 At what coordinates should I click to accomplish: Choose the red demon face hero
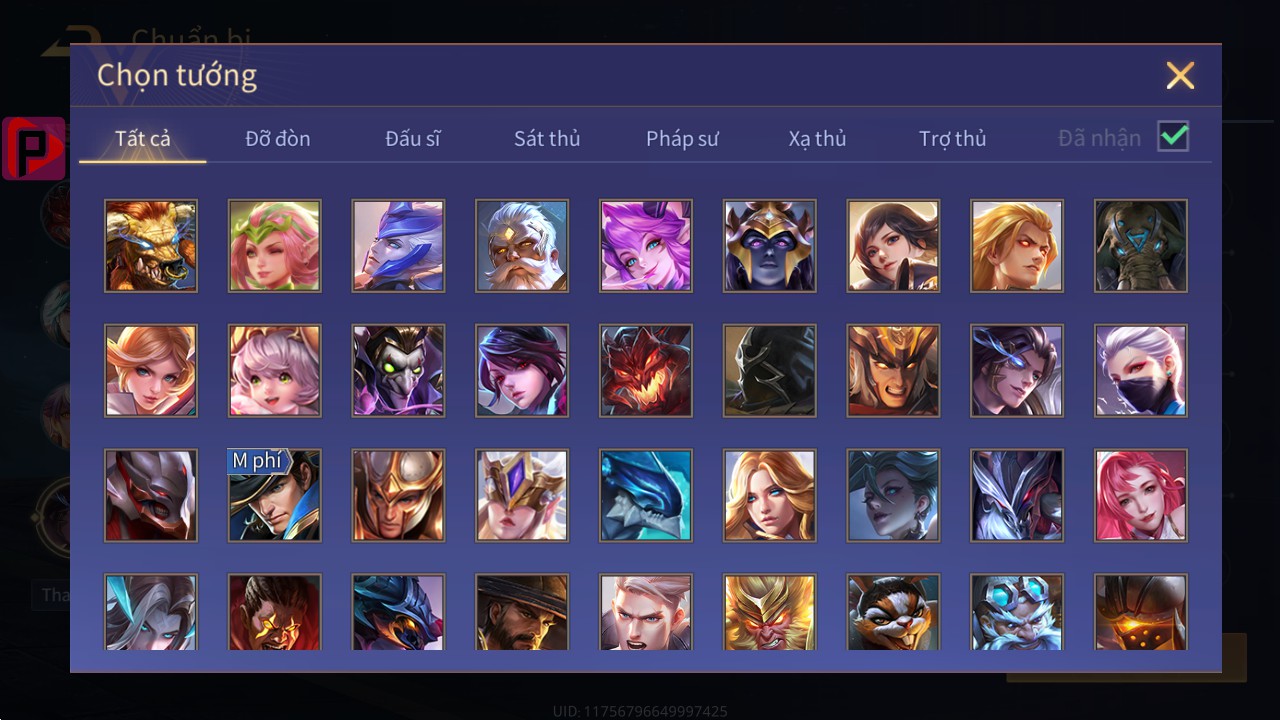coord(646,370)
